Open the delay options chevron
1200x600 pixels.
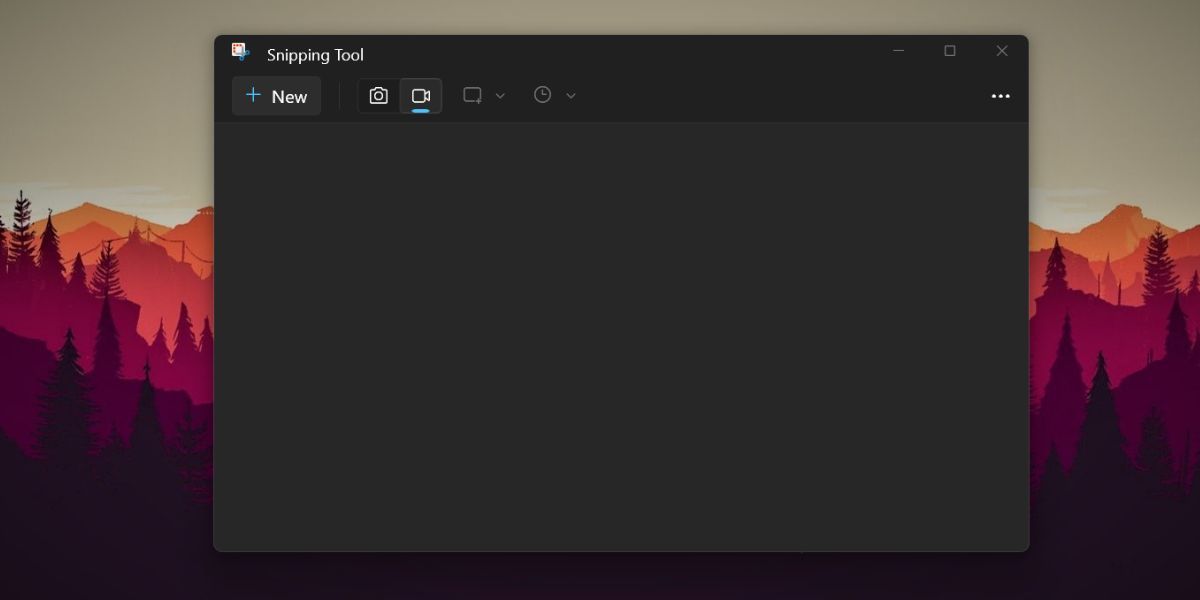click(x=570, y=95)
